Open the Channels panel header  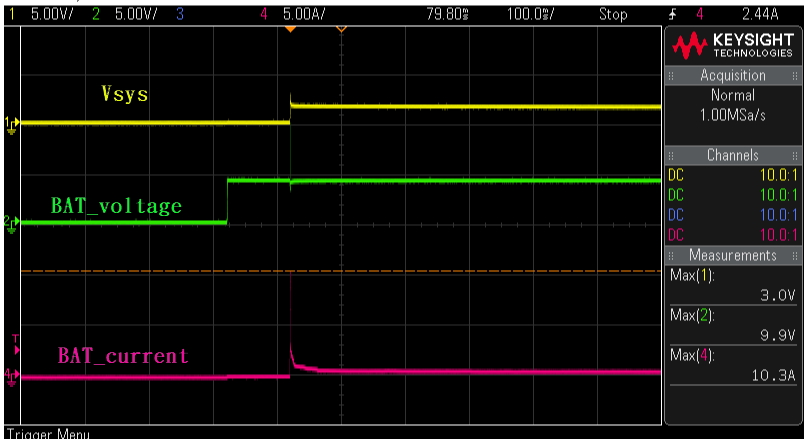pos(733,155)
